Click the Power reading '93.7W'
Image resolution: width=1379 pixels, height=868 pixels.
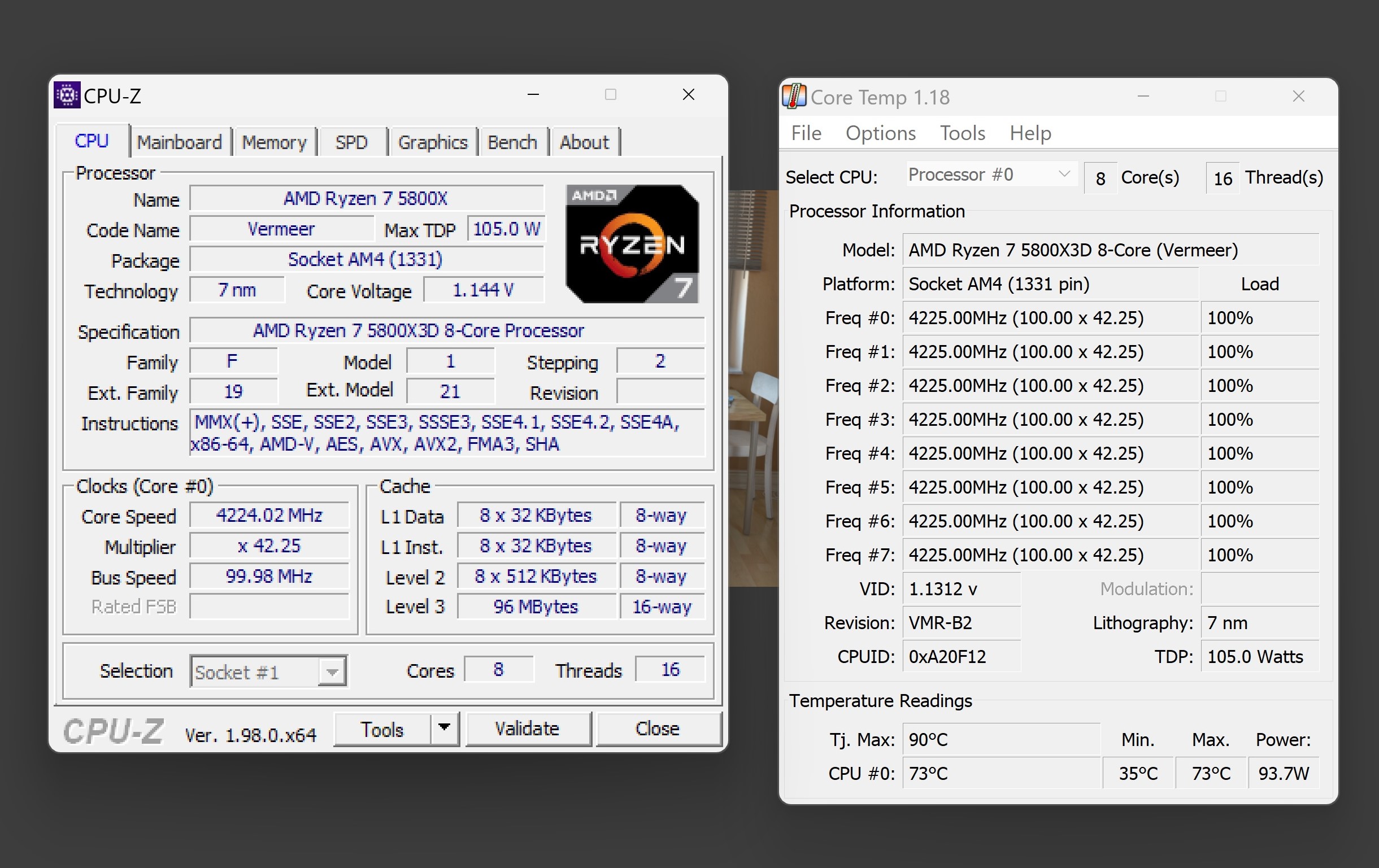point(1284,774)
